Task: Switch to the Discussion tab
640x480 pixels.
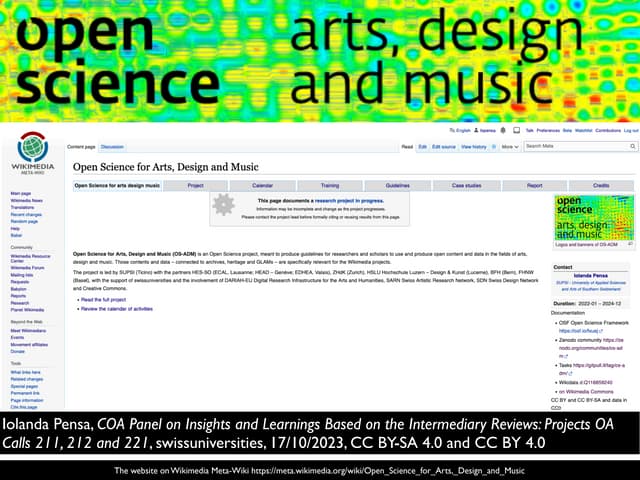Action: point(111,146)
